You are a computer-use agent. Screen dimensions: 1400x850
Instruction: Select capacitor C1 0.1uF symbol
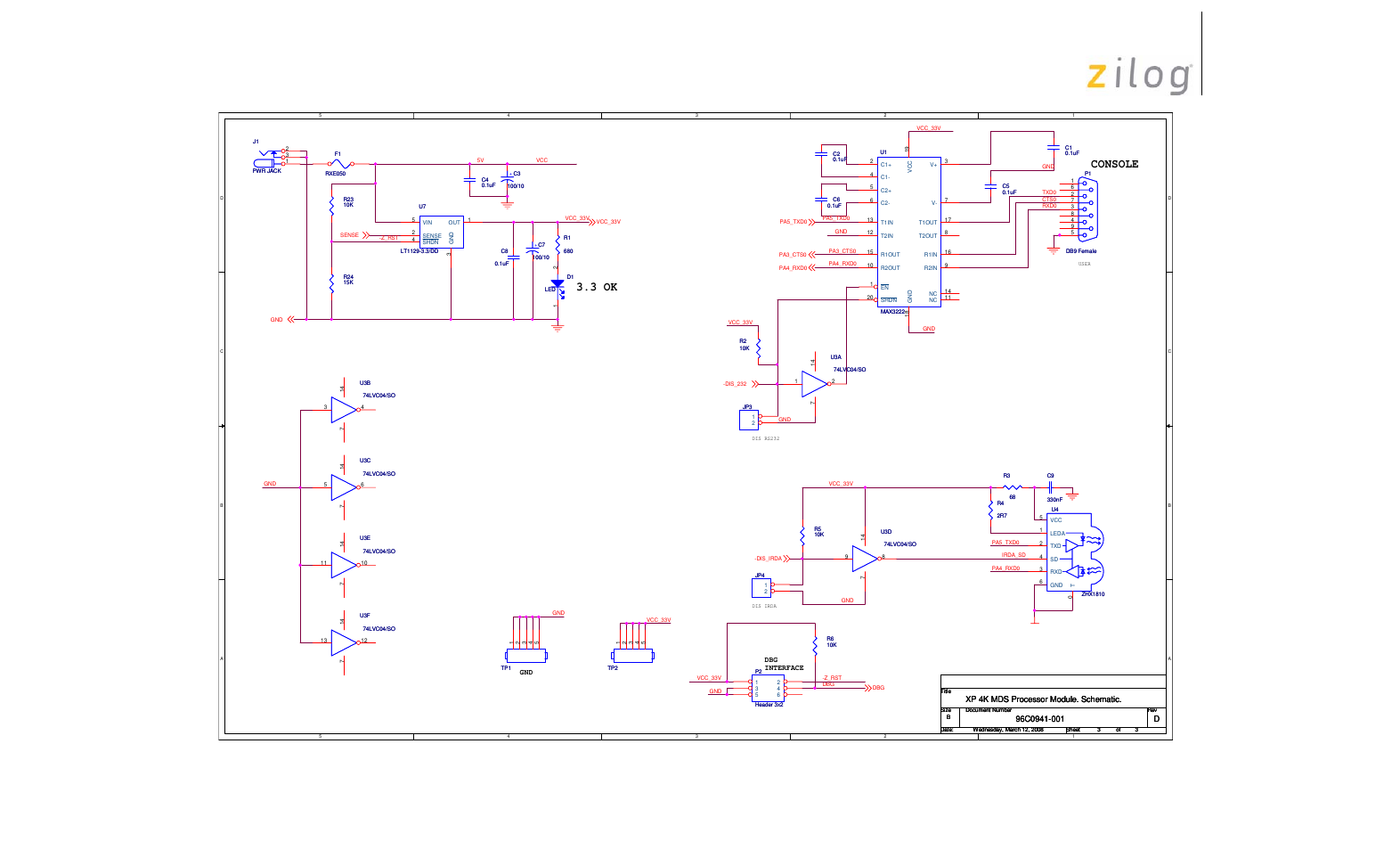tap(1054, 147)
